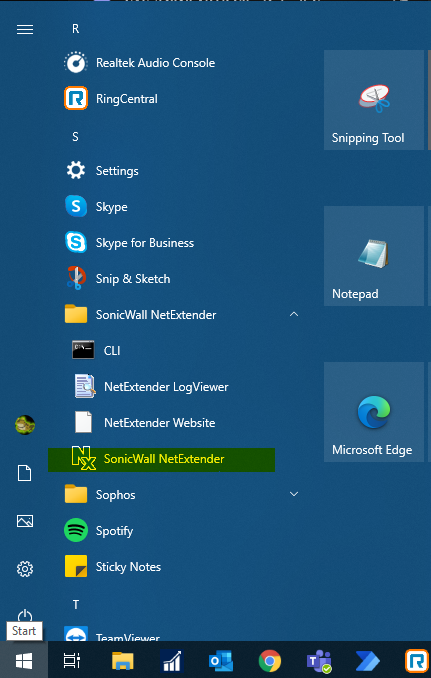This screenshot has height=678, width=431.
Task: Click the Power icon in sidebar
Action: click(x=25, y=616)
